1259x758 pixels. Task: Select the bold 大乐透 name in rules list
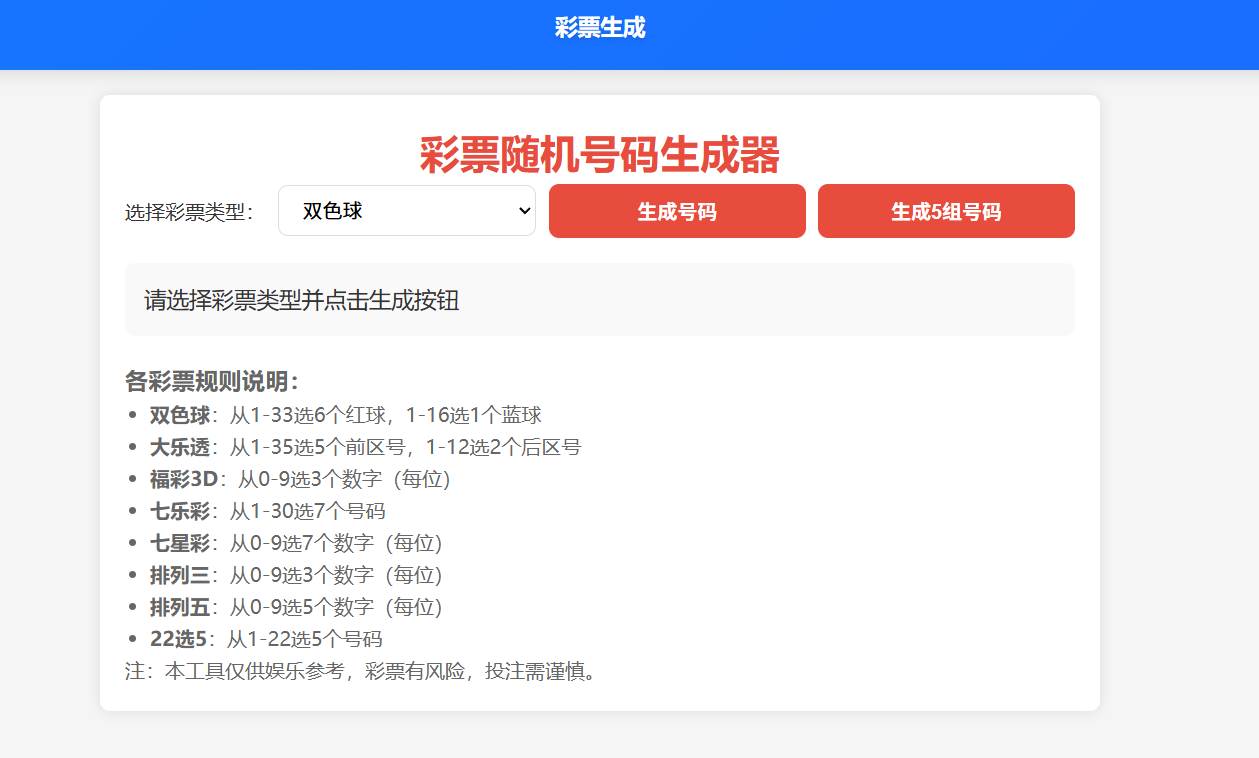(180, 447)
